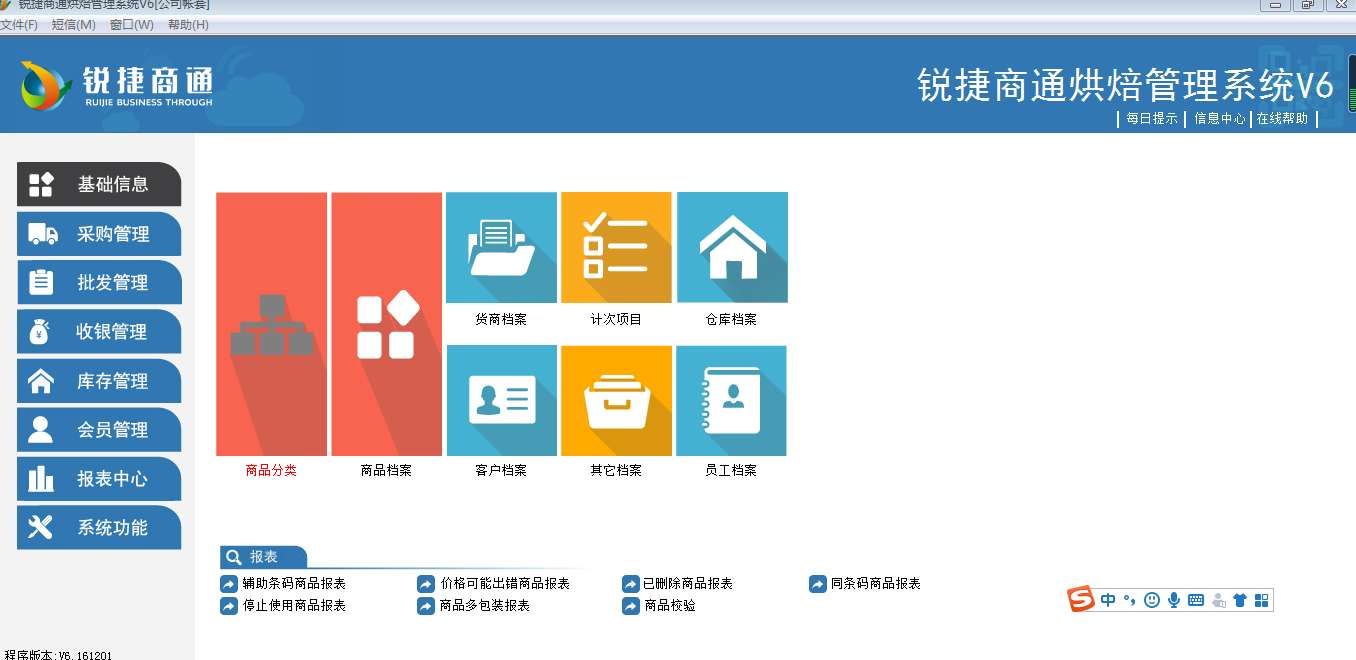Toggle punctuation mode on IME bar
The height and width of the screenshot is (660, 1356).
1130,600
